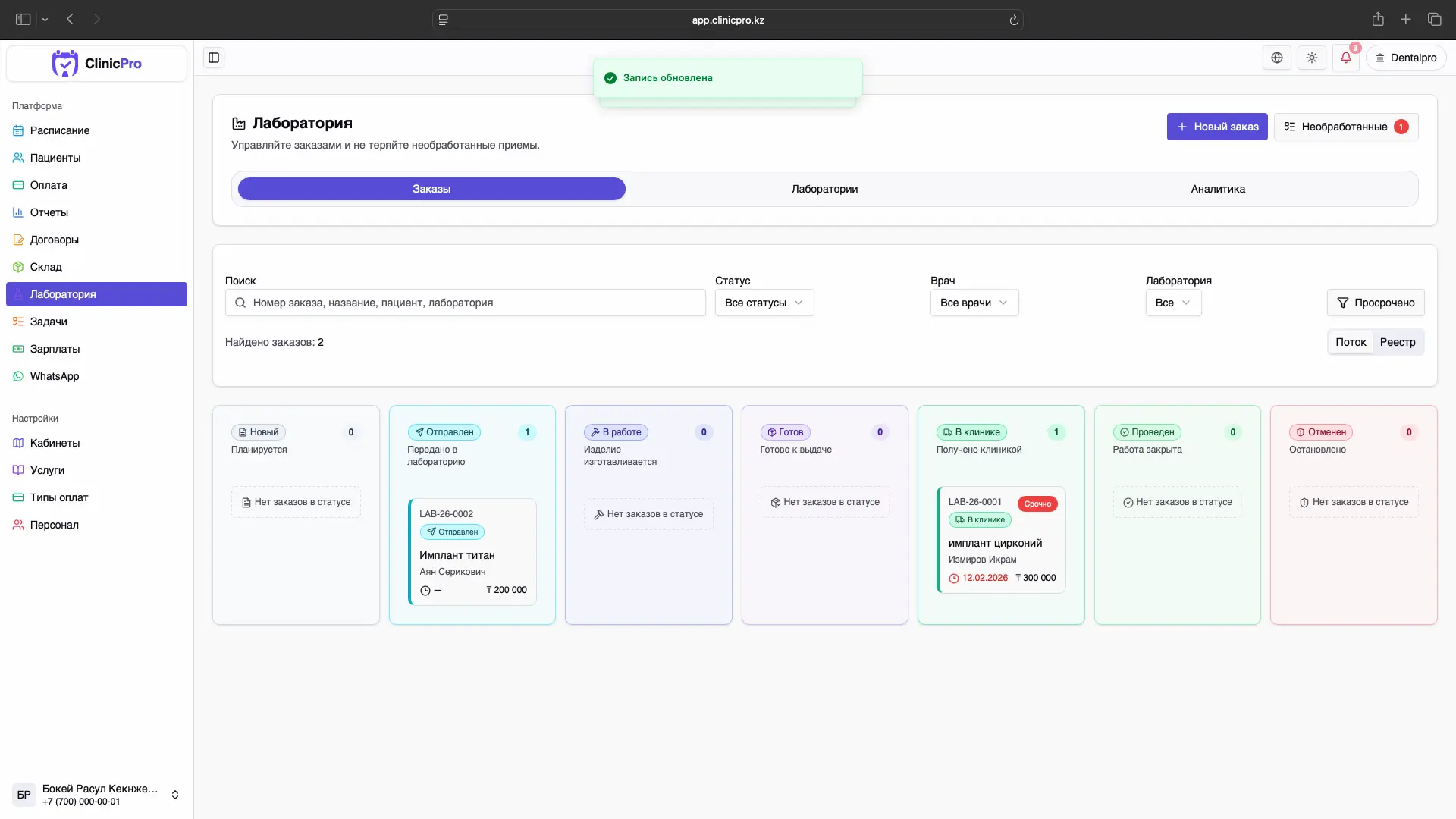The image size is (1456, 819).
Task: Switch theme with the sun icon
Action: pyautogui.click(x=1312, y=58)
